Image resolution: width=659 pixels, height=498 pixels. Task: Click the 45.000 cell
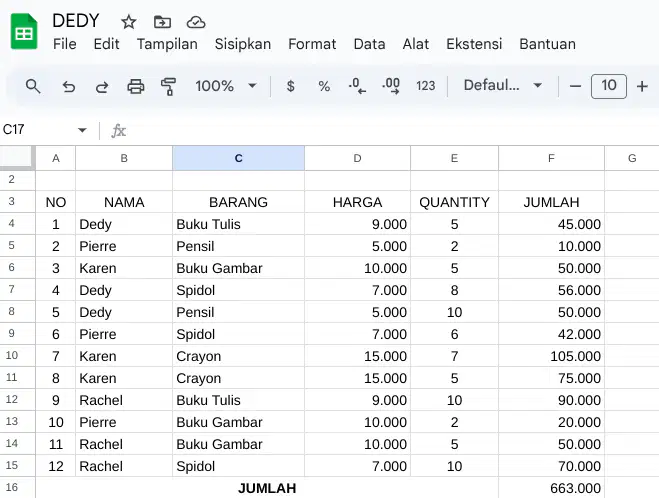point(551,224)
